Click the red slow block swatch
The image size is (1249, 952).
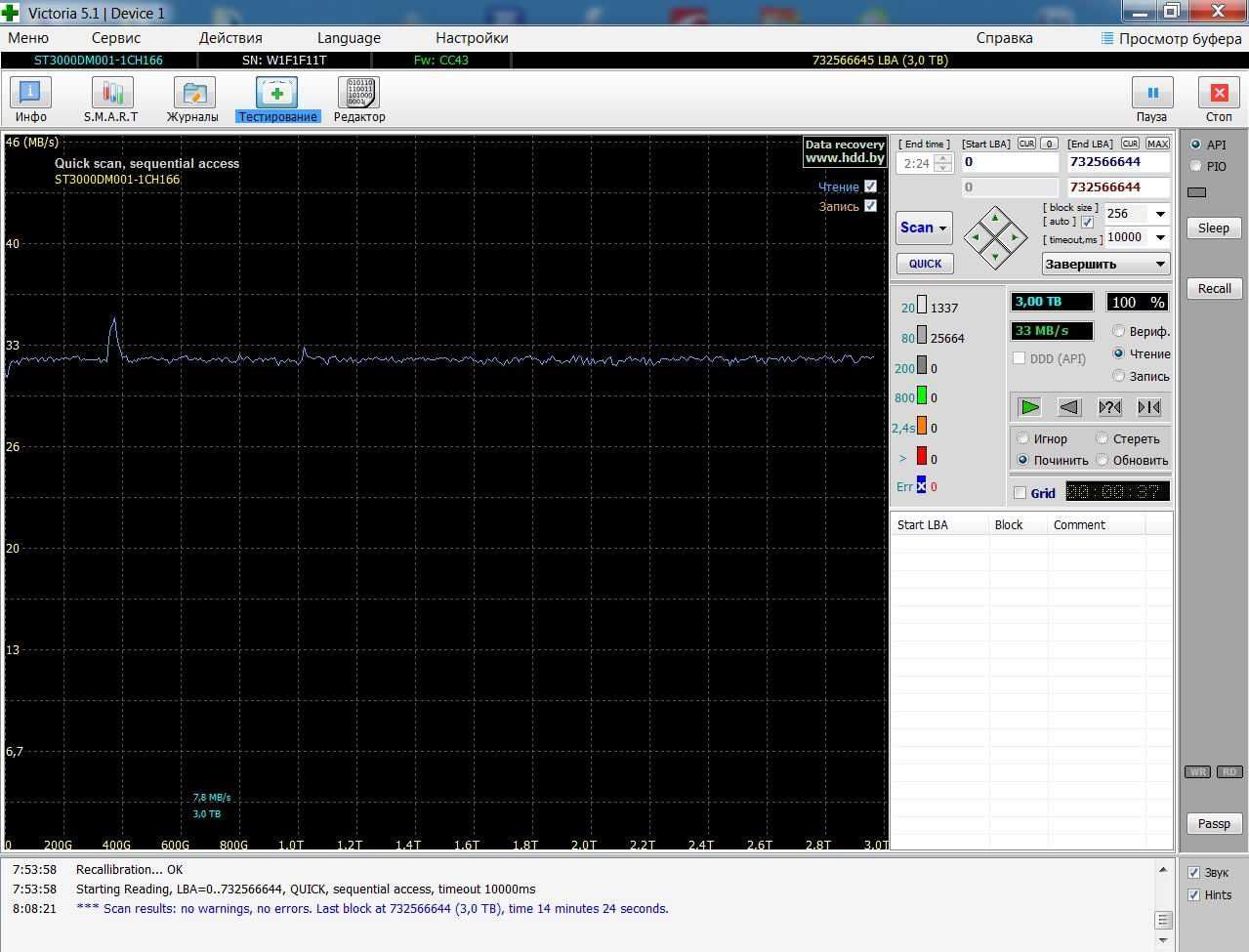coord(921,457)
